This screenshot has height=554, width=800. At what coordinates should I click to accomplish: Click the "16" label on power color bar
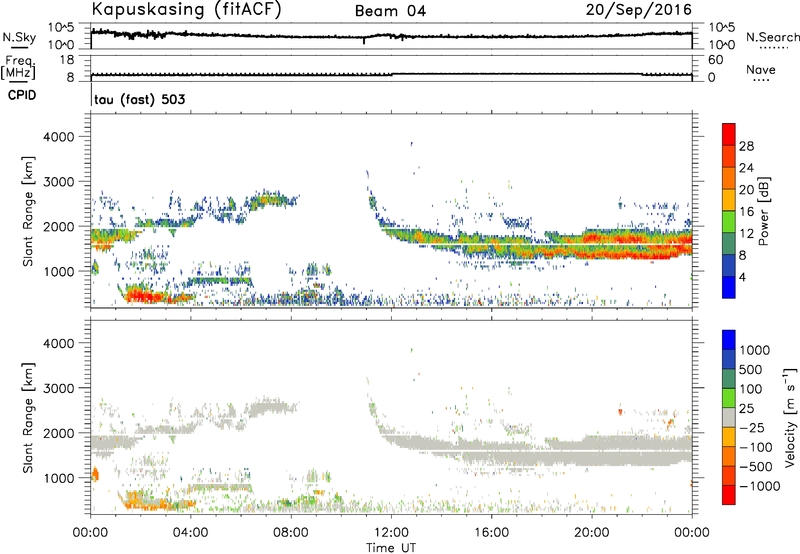tap(746, 212)
